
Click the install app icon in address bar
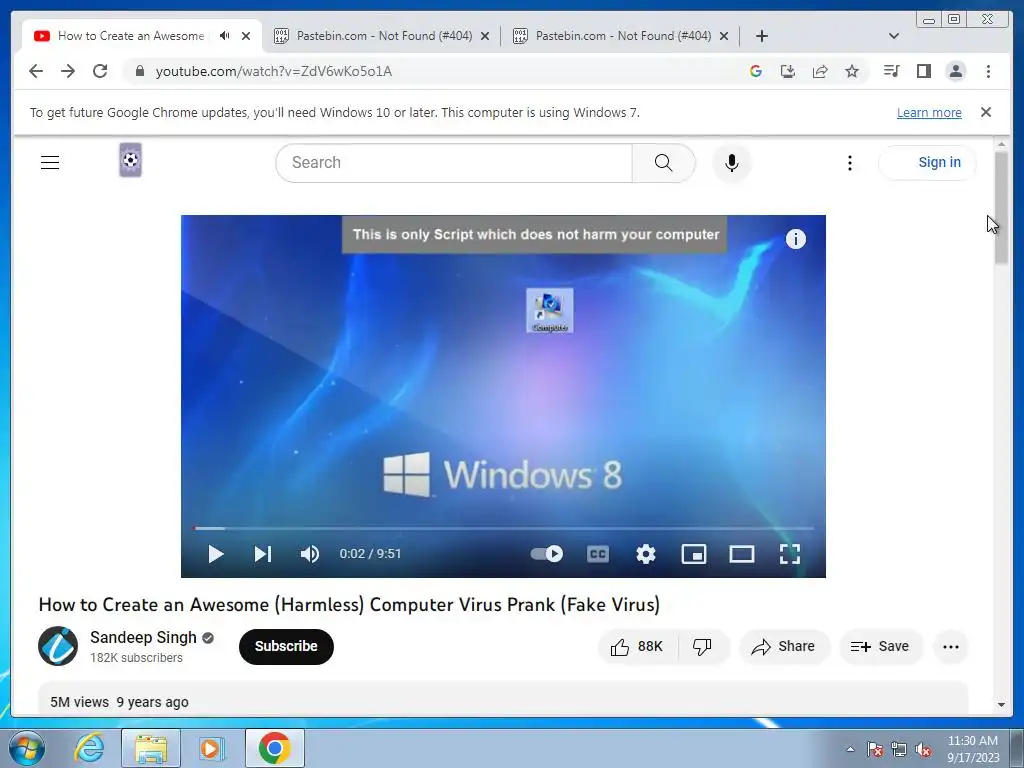pyautogui.click(x=788, y=71)
